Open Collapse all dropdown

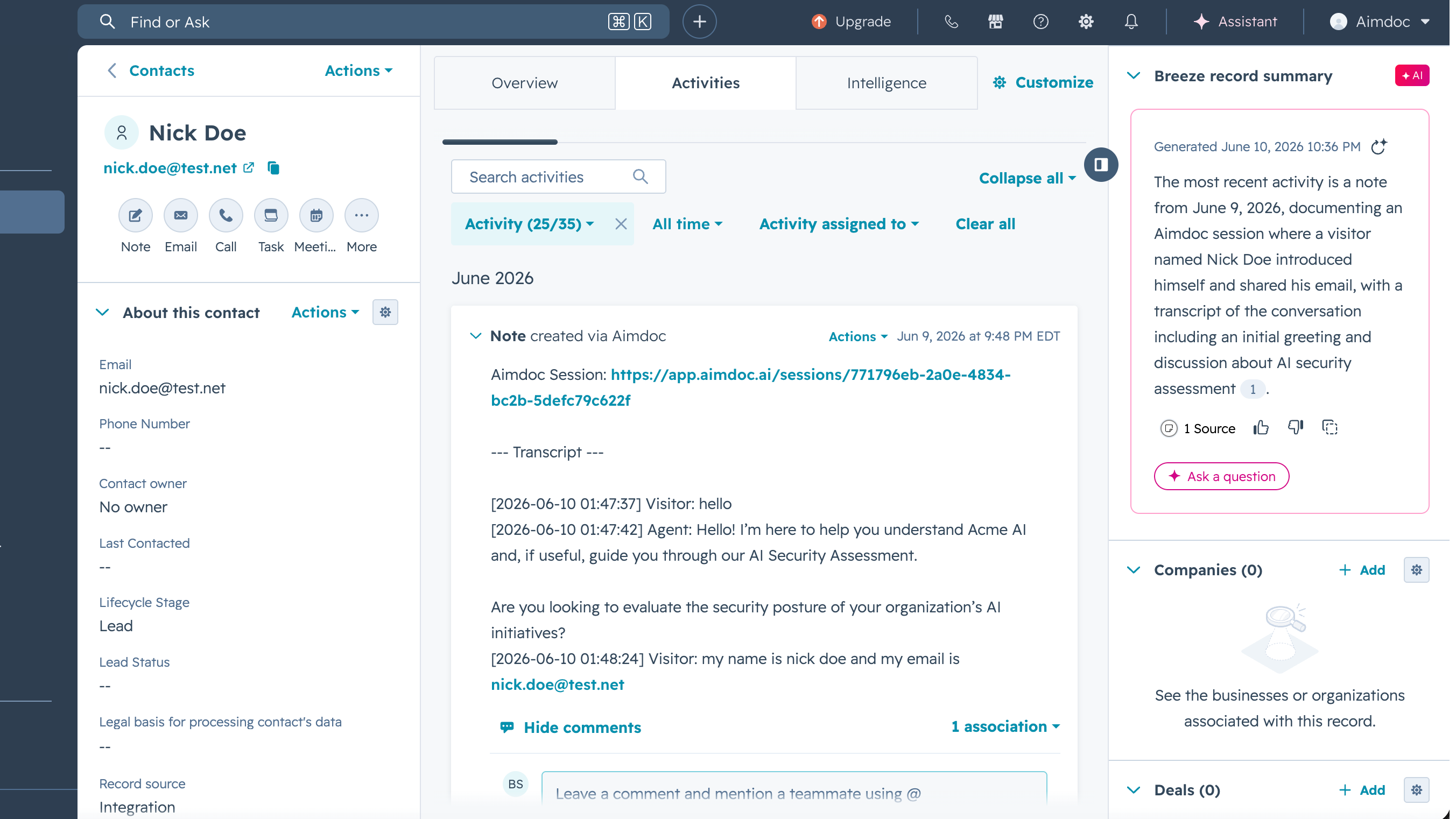1027,178
